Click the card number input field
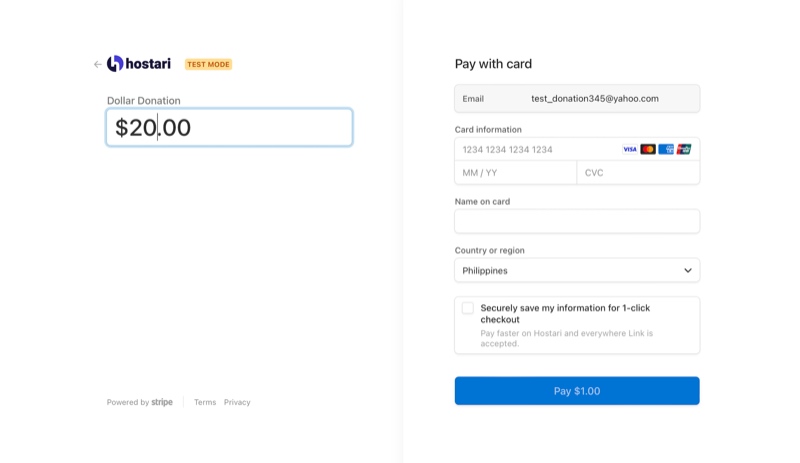Screen dimensions: 800x463 pyautogui.click(x=535, y=149)
